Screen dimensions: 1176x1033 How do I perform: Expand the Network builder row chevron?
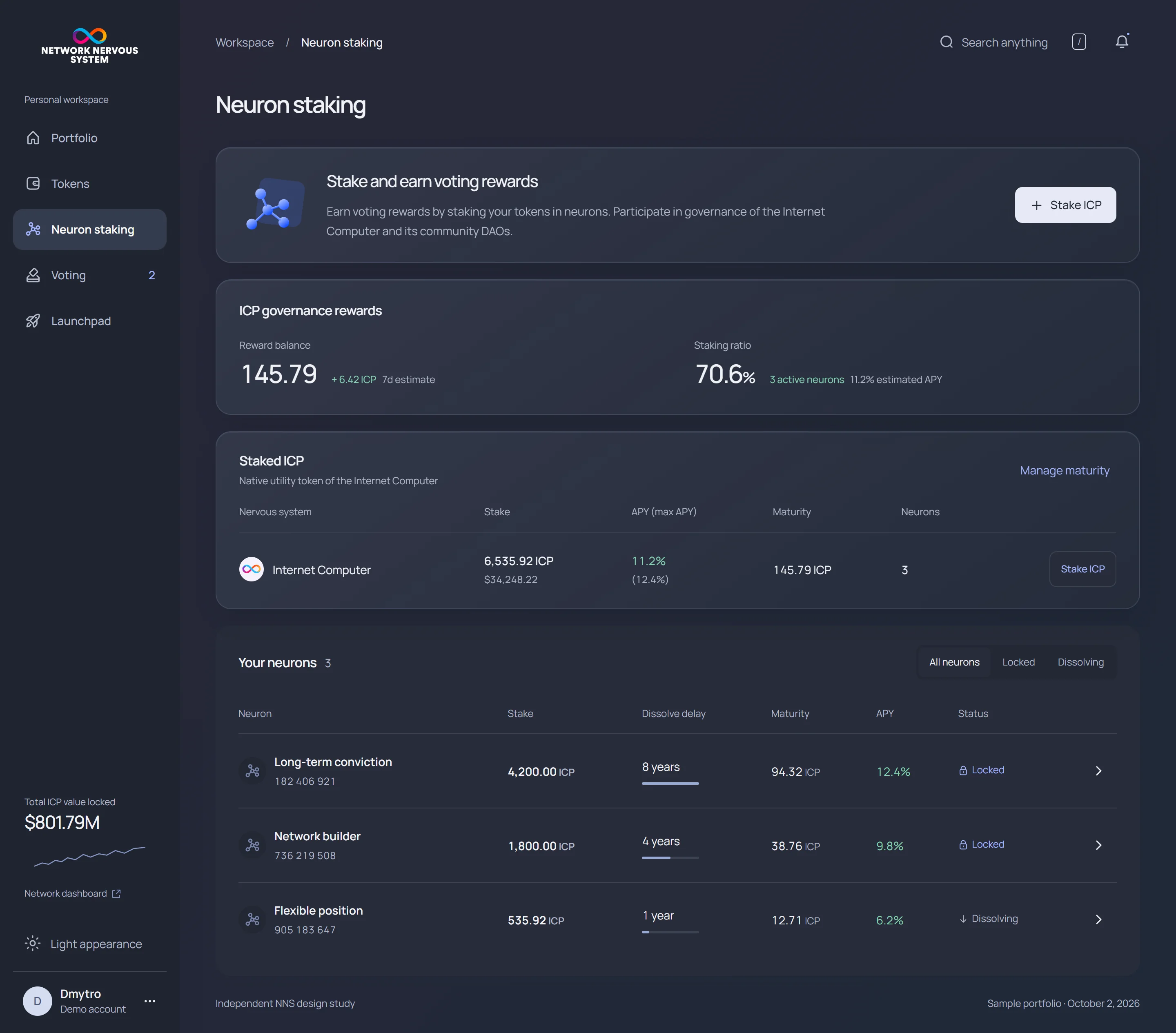click(1098, 845)
